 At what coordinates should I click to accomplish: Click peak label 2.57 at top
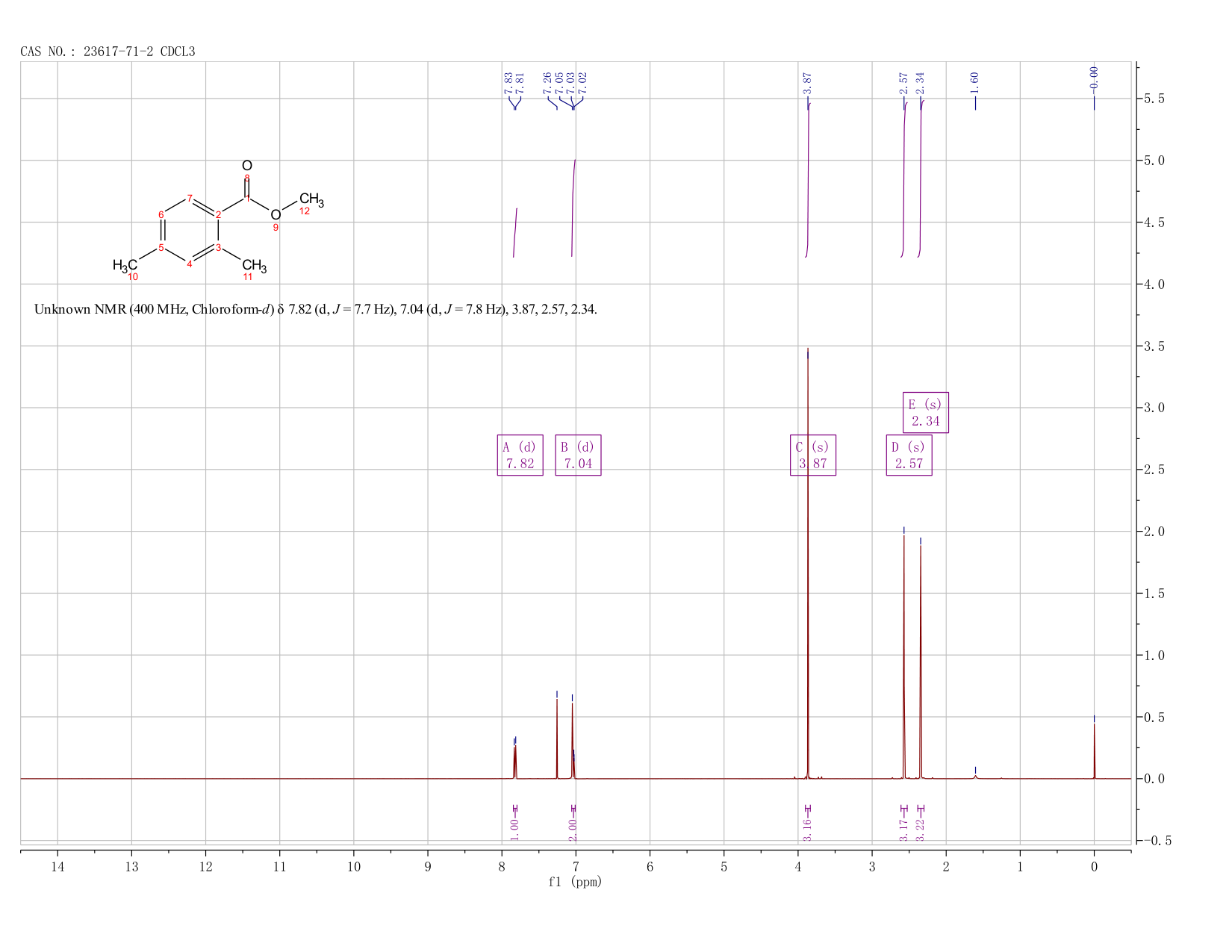pos(903,82)
